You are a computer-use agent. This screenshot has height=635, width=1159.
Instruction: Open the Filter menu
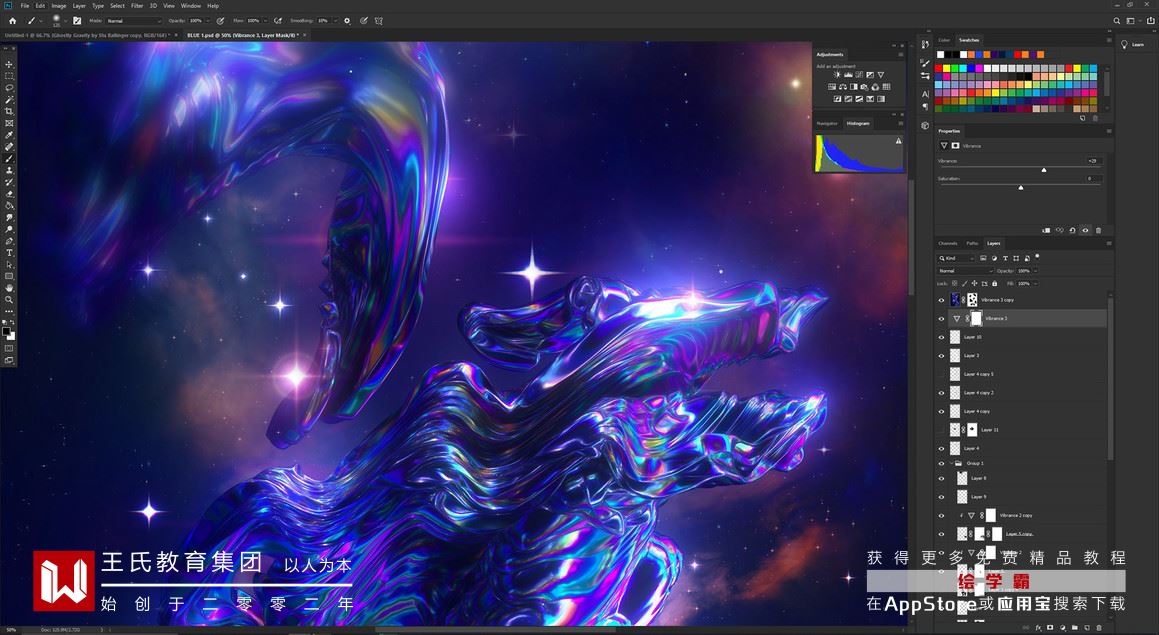(137, 5)
